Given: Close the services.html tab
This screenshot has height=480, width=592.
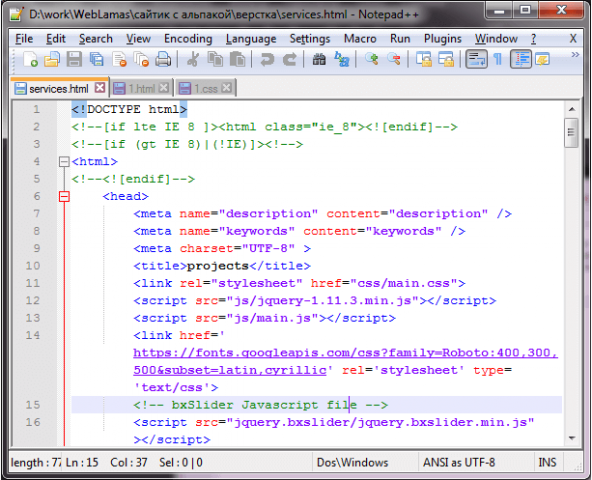Looking at the screenshot, I should (x=100, y=88).
